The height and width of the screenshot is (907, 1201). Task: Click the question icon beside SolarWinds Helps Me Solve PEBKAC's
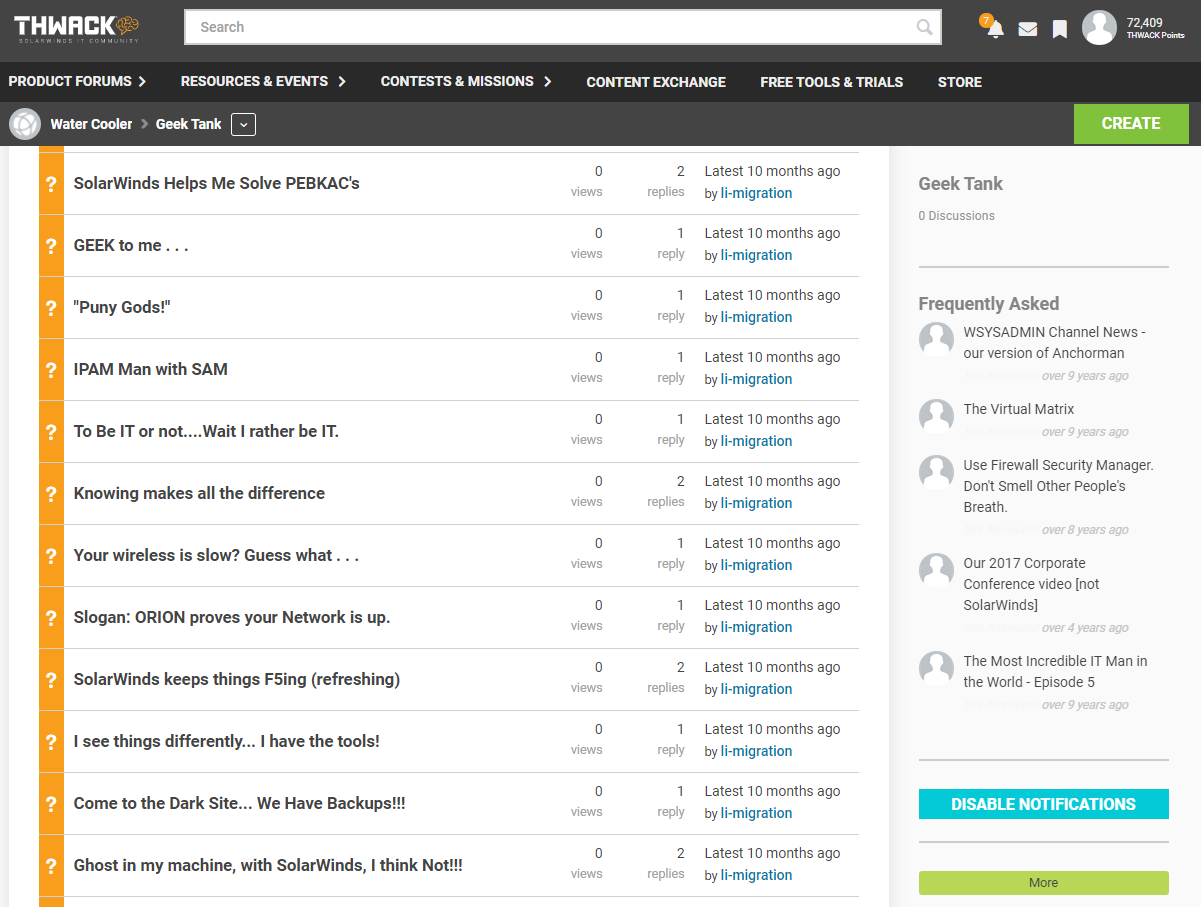point(51,184)
